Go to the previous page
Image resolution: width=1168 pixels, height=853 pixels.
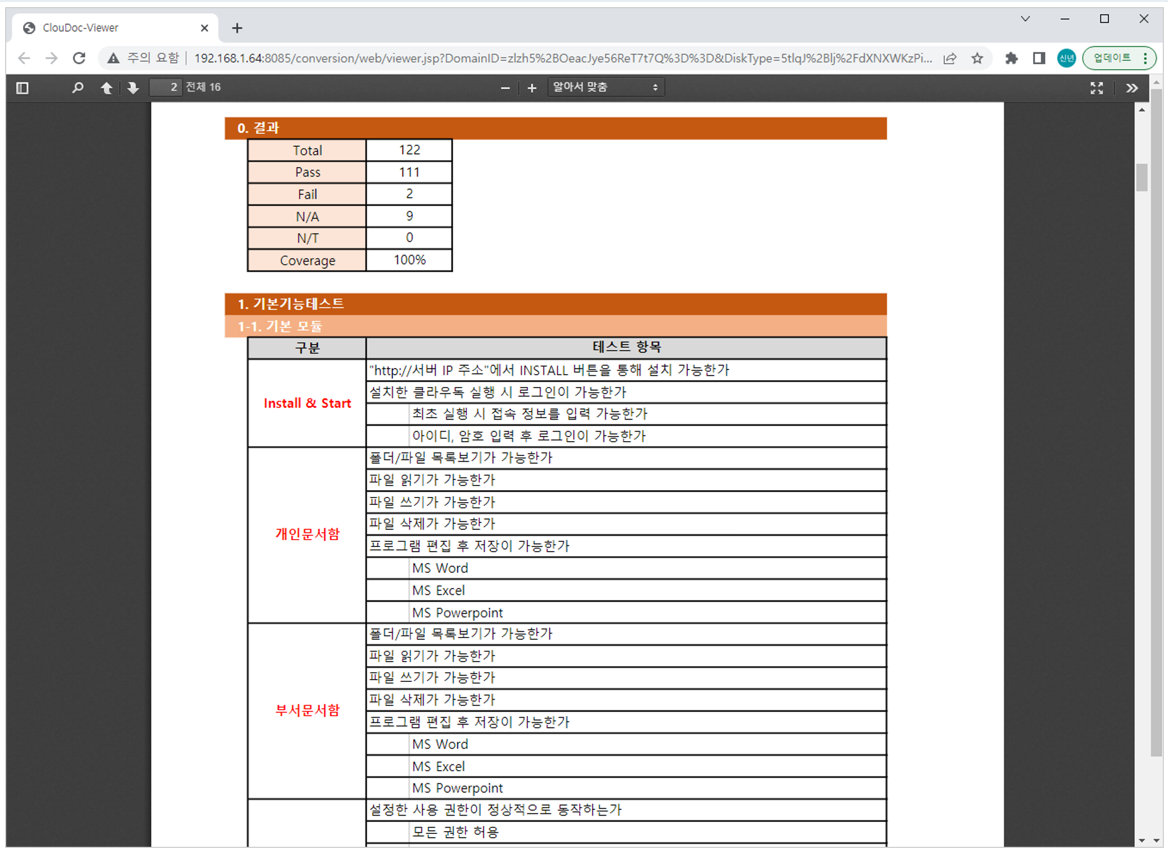click(x=107, y=88)
